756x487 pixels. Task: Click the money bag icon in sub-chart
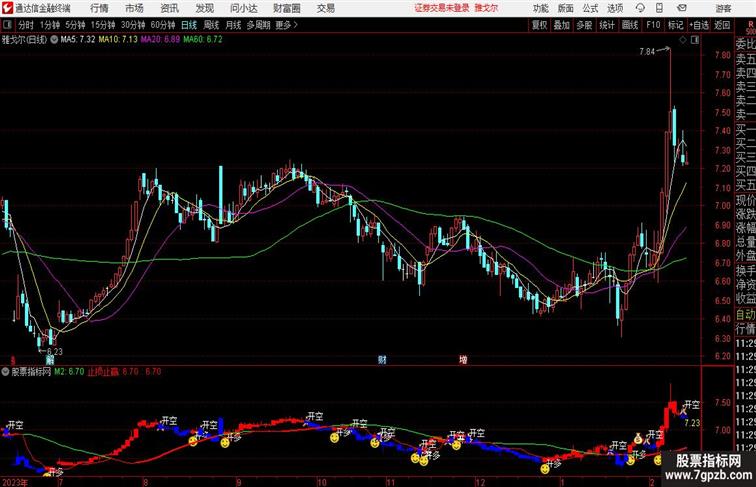tap(638, 439)
